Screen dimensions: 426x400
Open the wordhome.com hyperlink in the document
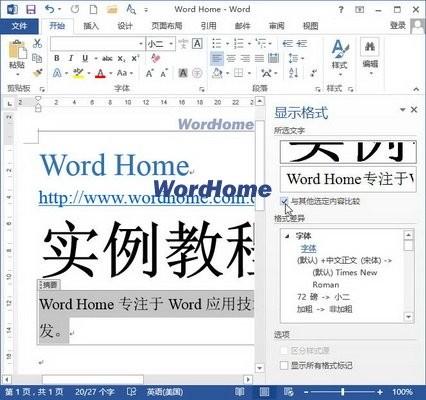(x=147, y=198)
